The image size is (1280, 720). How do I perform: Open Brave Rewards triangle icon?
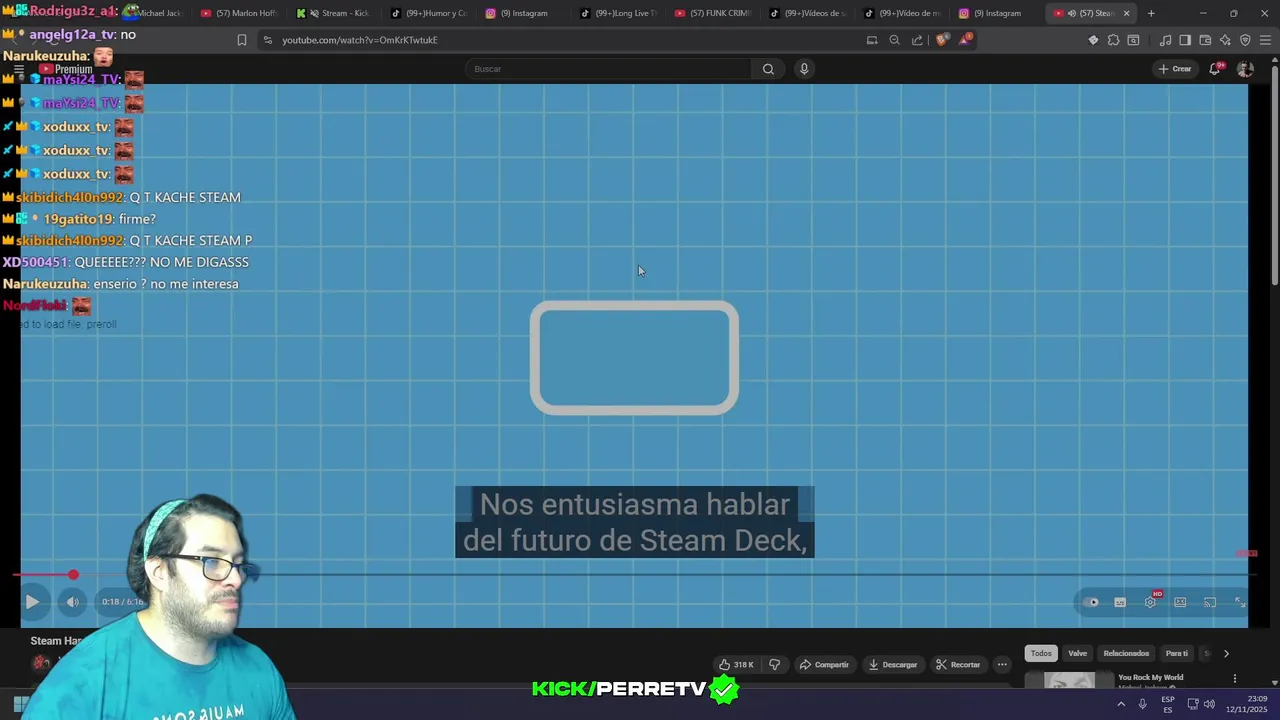pyautogui.click(x=965, y=40)
